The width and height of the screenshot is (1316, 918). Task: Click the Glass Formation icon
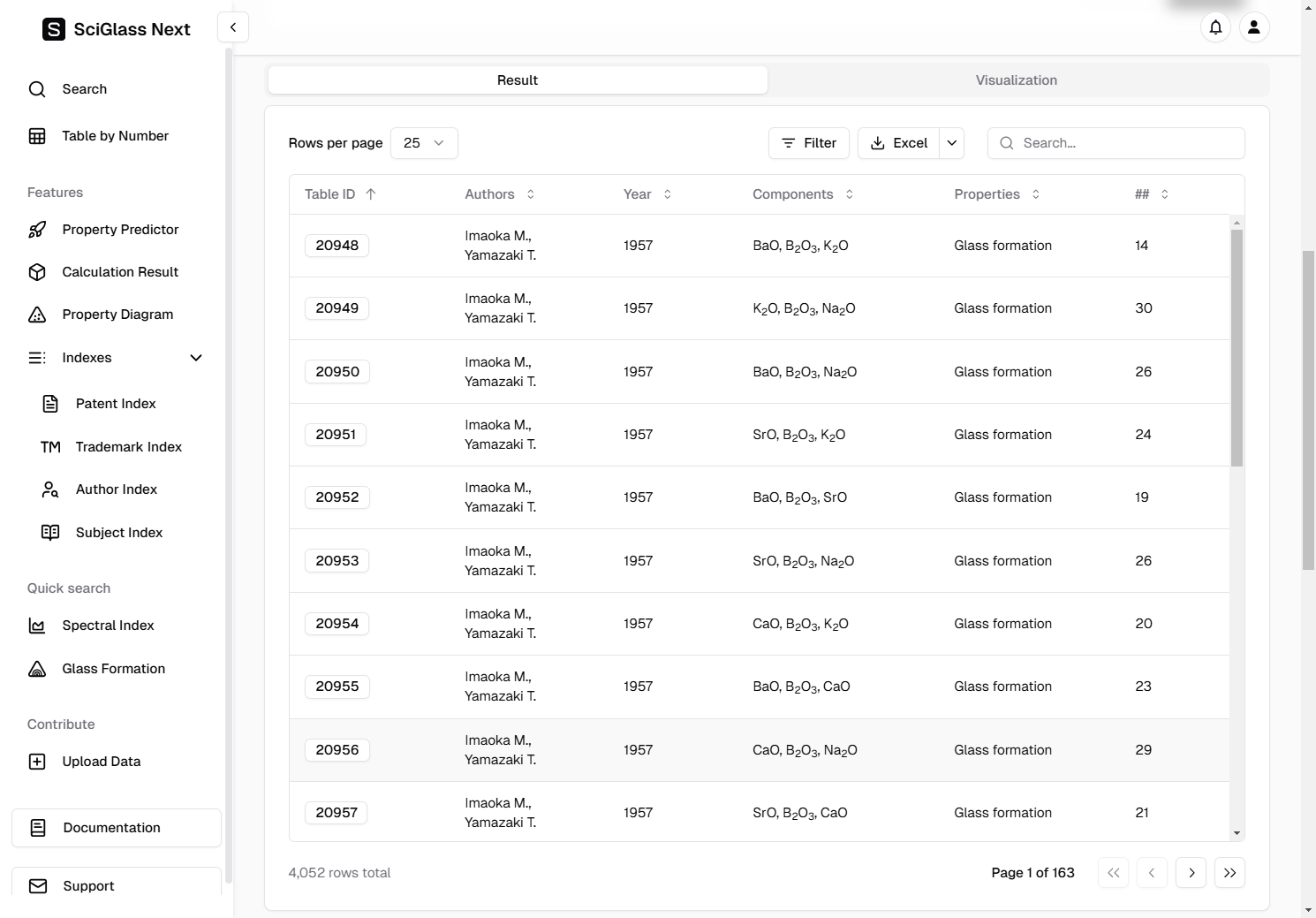[x=37, y=669]
